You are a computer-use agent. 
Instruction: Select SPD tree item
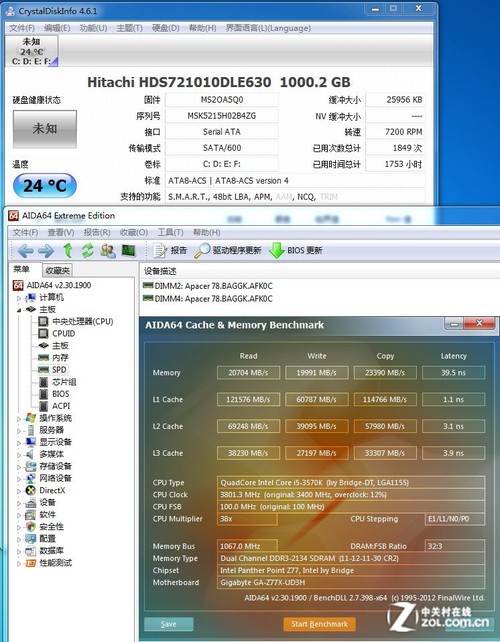point(52,370)
